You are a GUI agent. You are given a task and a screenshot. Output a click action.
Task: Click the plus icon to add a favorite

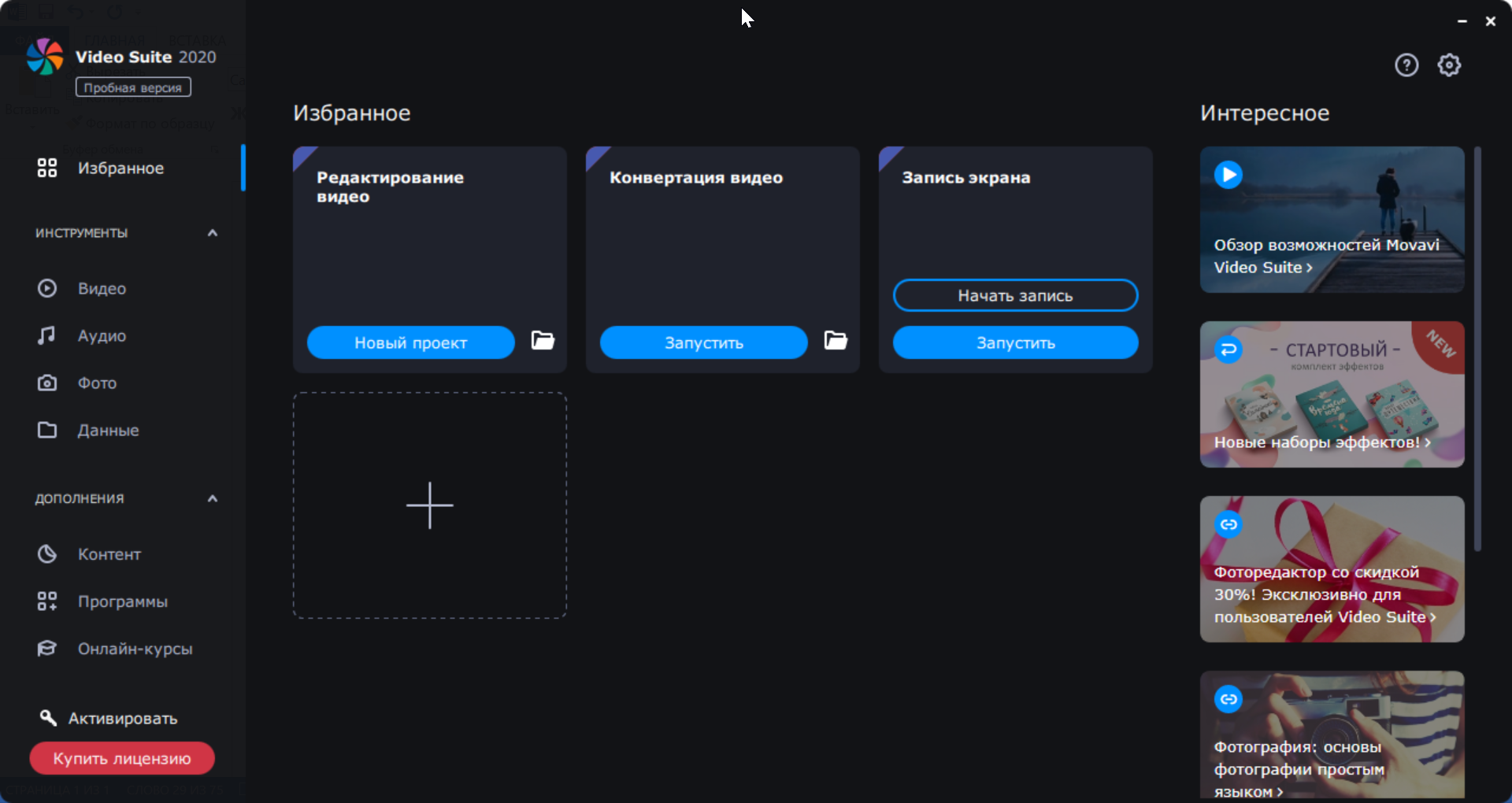coord(430,505)
